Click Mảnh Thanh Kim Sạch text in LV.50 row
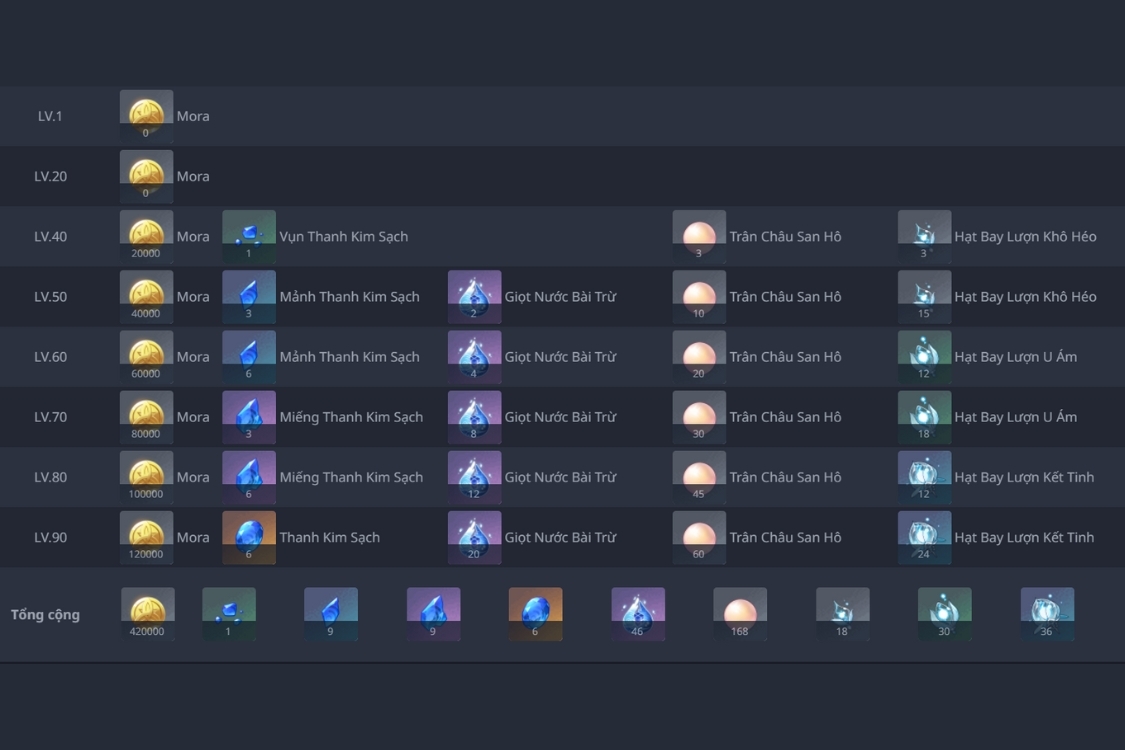The height and width of the screenshot is (750, 1125). pos(349,297)
